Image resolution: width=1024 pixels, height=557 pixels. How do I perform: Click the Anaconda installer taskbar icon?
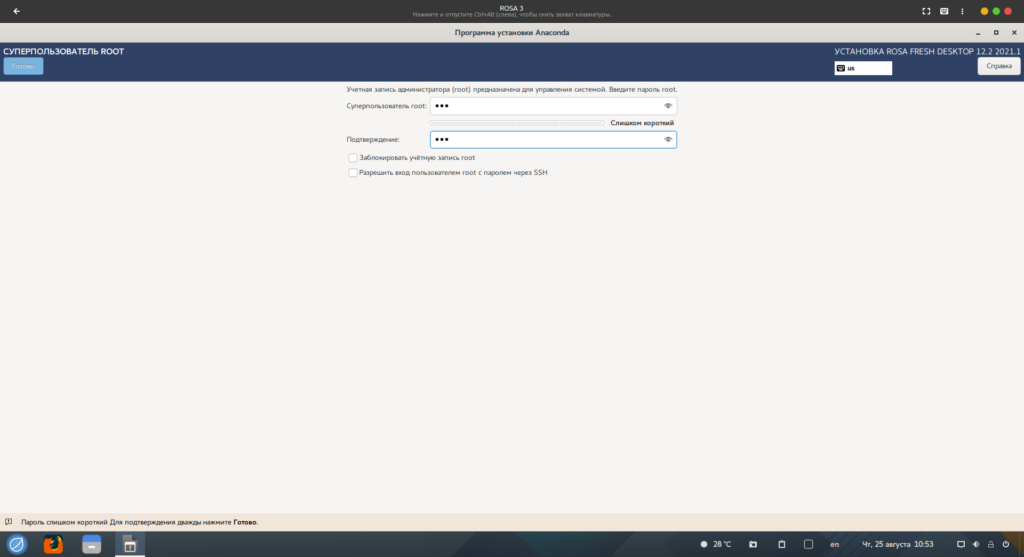(129, 544)
